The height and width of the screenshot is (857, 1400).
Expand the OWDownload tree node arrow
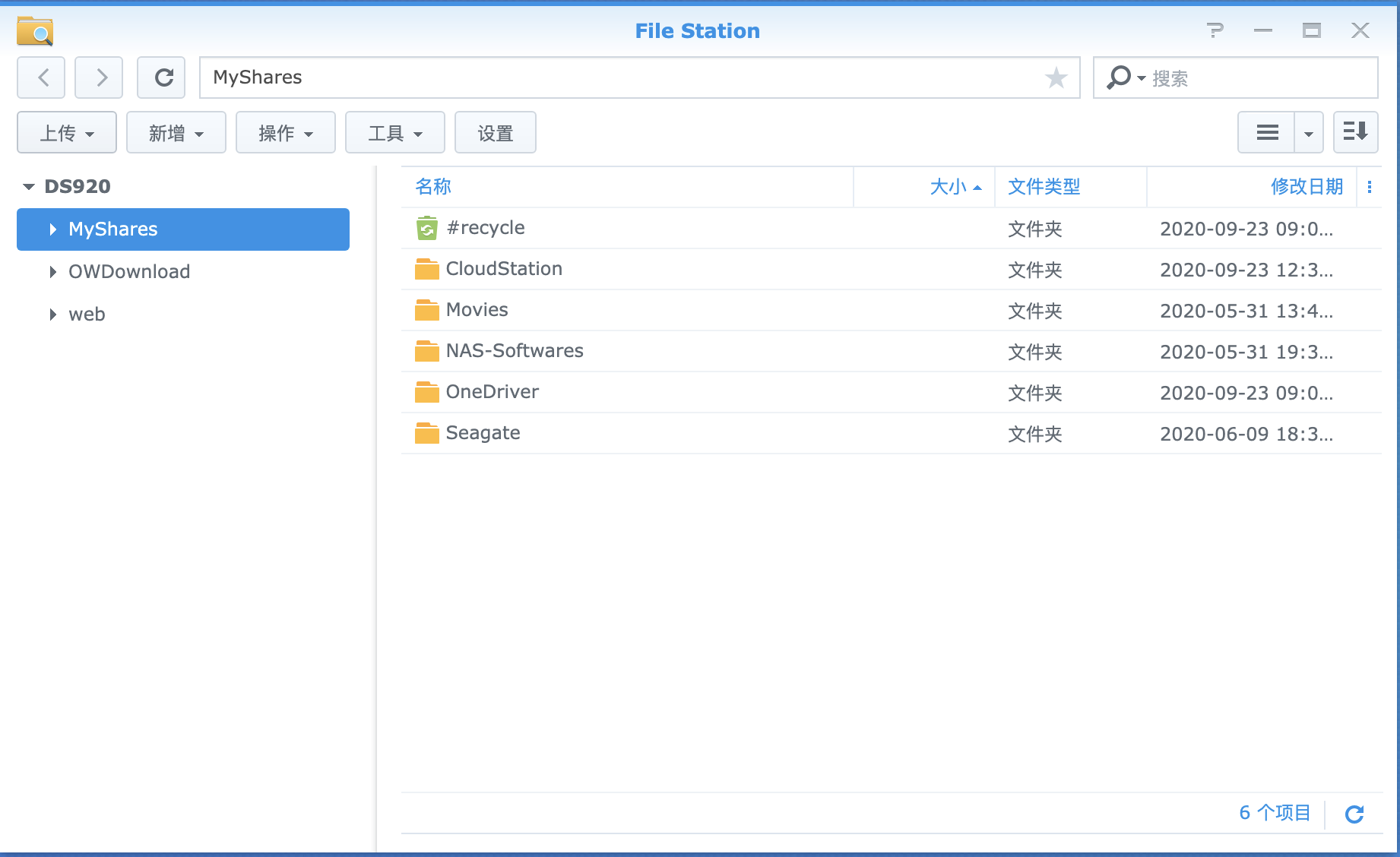(52, 272)
